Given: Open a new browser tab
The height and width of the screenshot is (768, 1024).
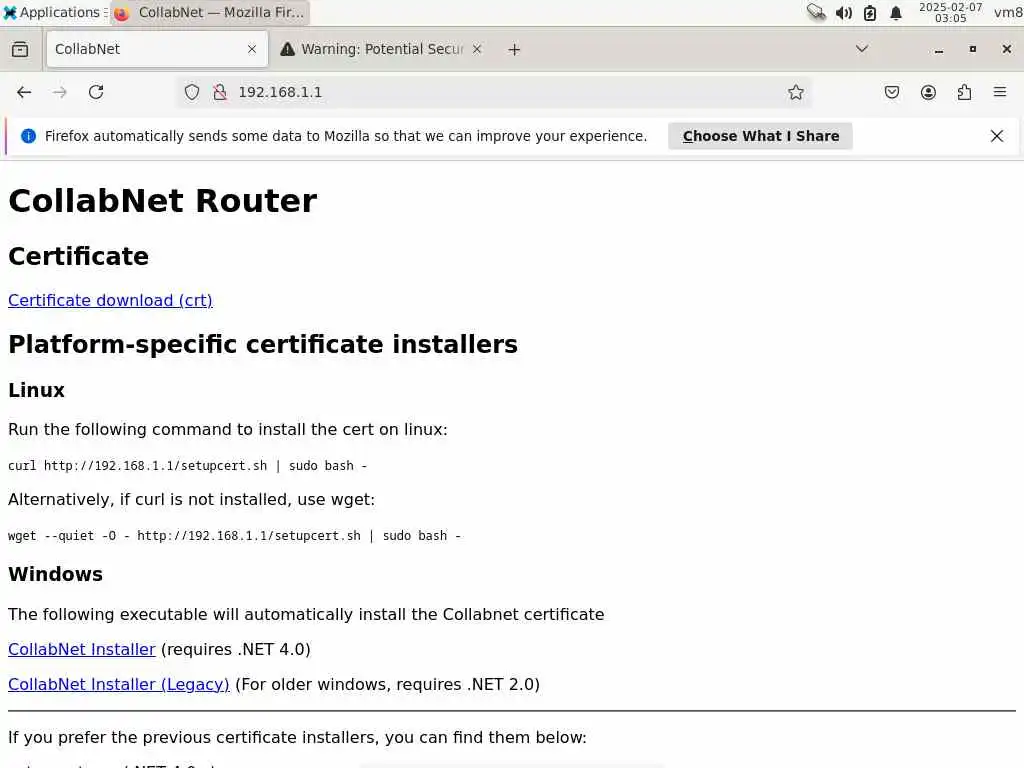Looking at the screenshot, I should (514, 50).
